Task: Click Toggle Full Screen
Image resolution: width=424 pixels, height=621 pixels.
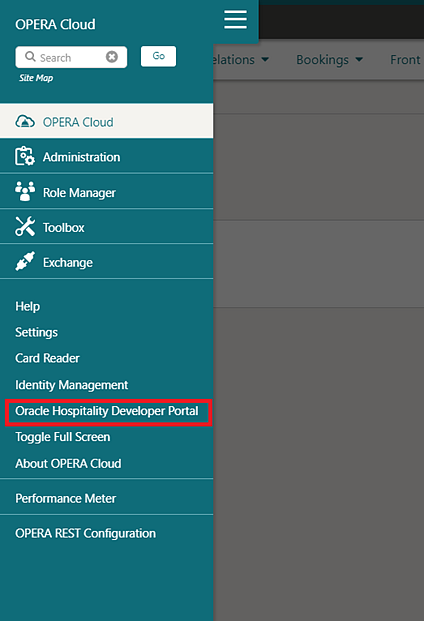Action: [63, 437]
